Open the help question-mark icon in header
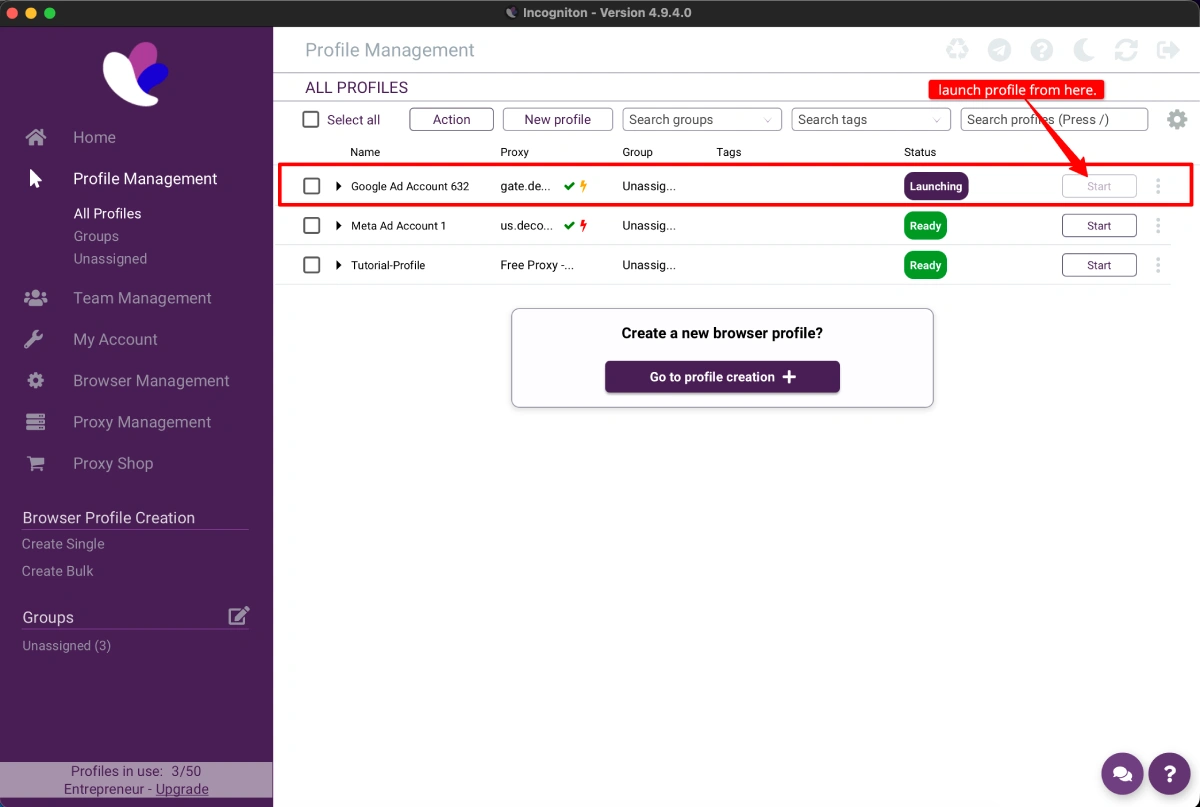The width and height of the screenshot is (1200, 807). click(x=1042, y=50)
